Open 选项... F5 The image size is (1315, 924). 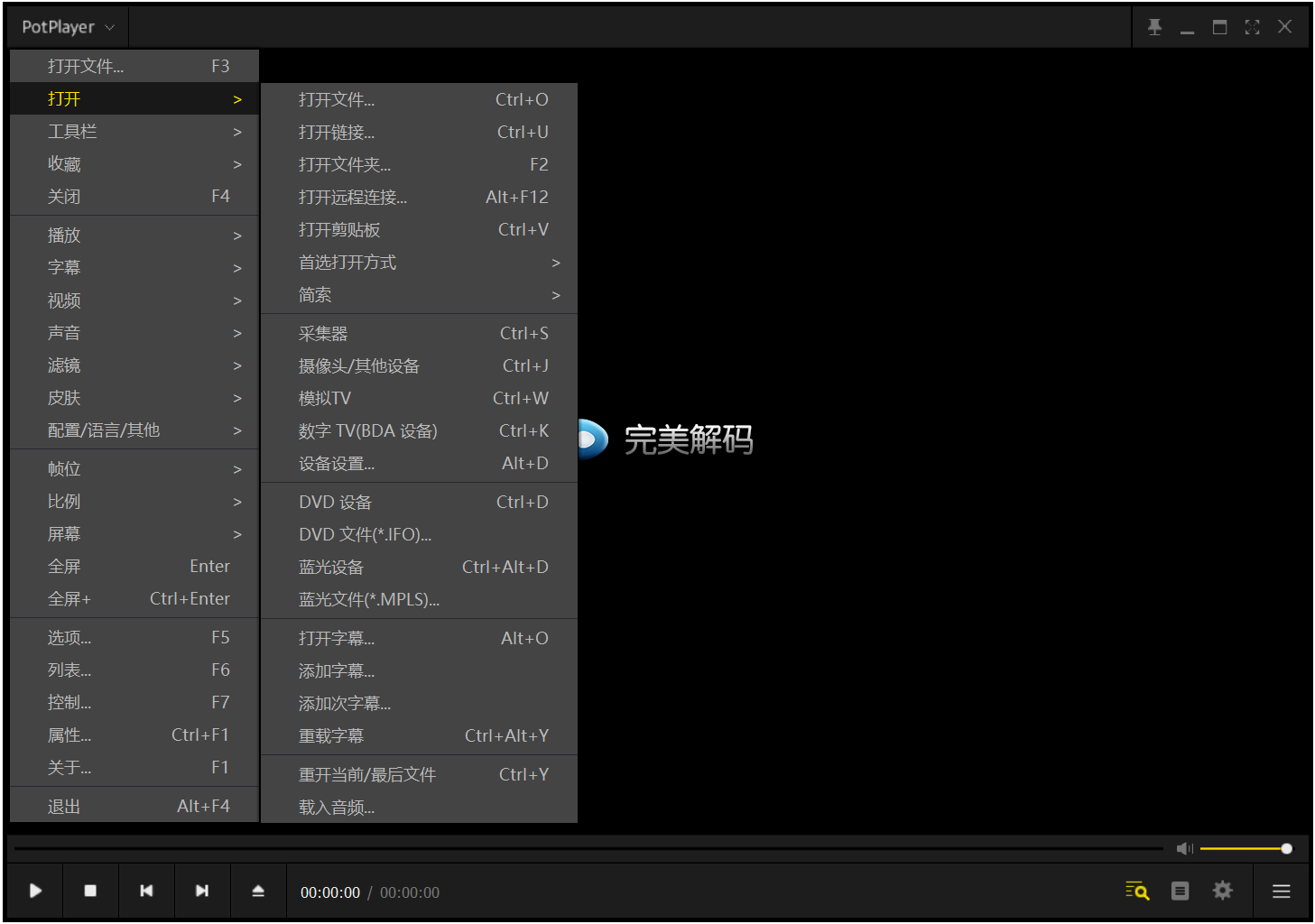click(x=134, y=638)
